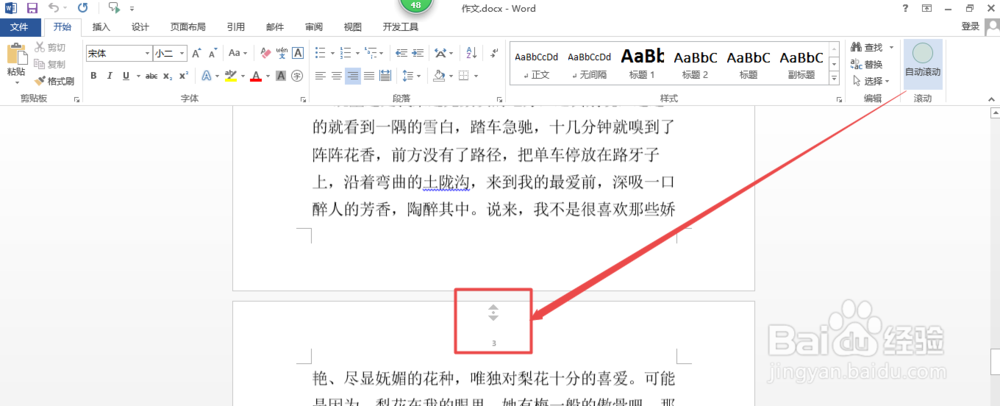Switch to the 引用 tab

(235, 27)
